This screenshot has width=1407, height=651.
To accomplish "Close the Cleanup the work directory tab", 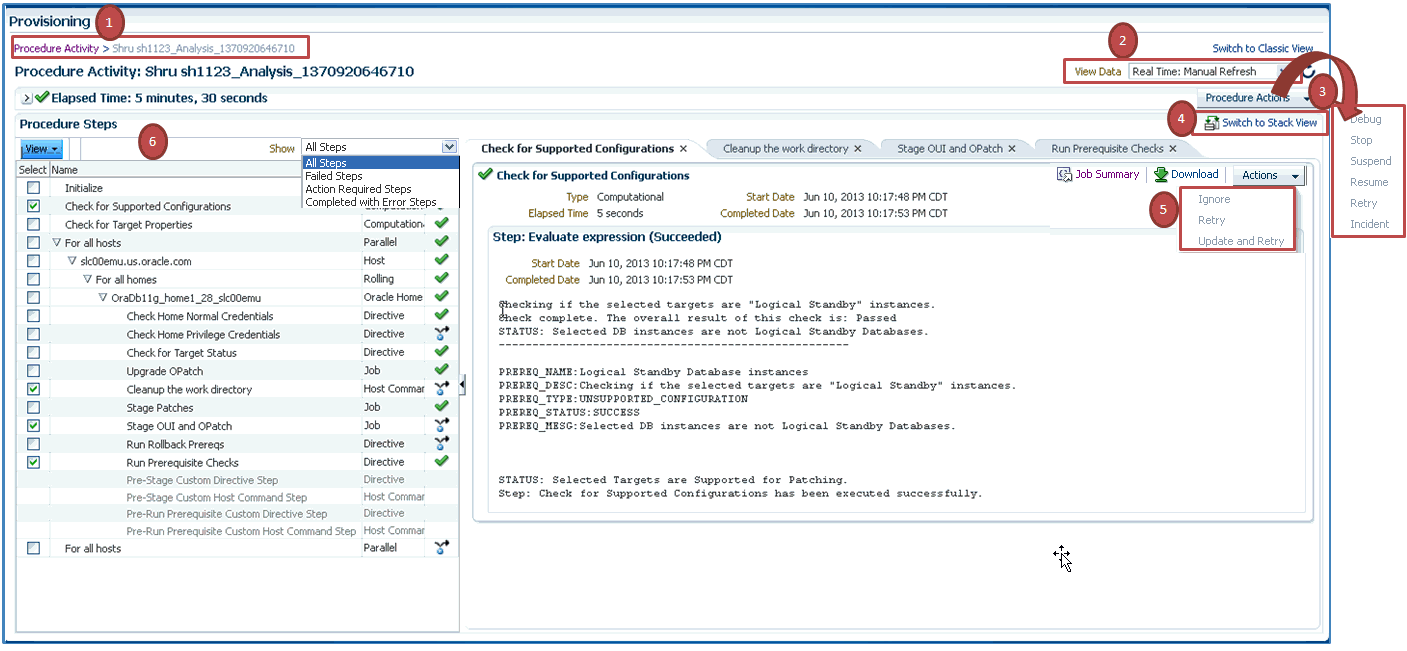I will [x=858, y=149].
